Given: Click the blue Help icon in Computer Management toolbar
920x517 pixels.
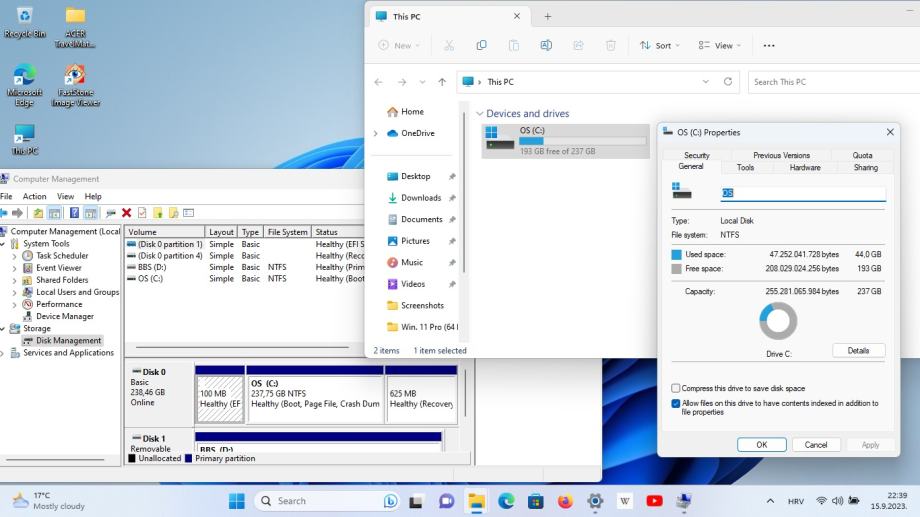Looking at the screenshot, I should coord(74,213).
